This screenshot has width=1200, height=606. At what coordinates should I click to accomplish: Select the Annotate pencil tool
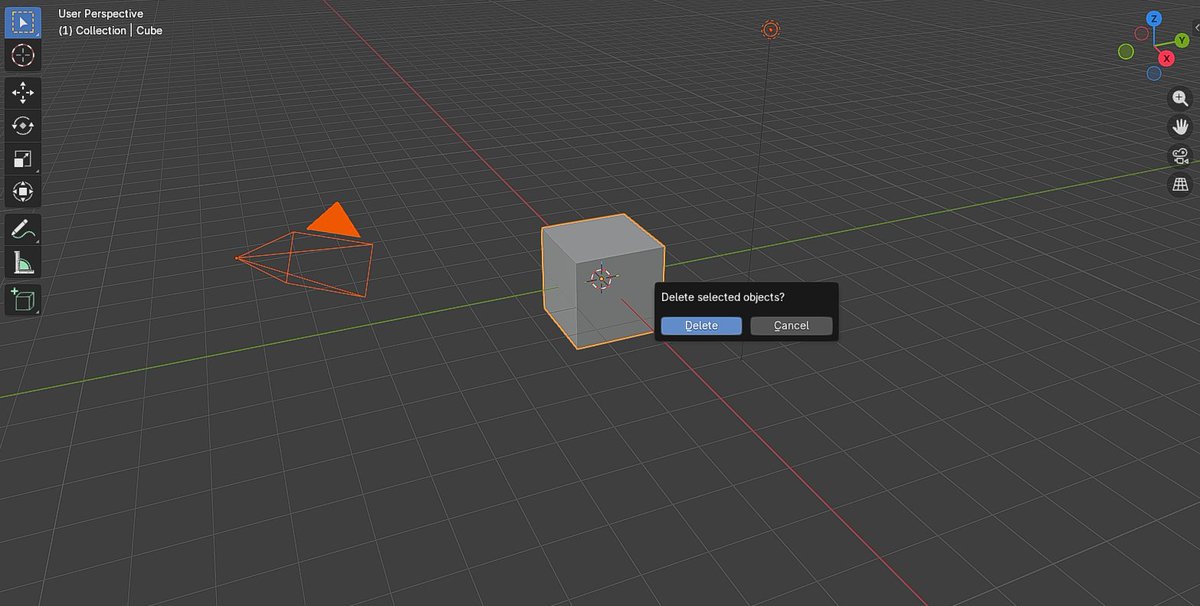pos(22,229)
